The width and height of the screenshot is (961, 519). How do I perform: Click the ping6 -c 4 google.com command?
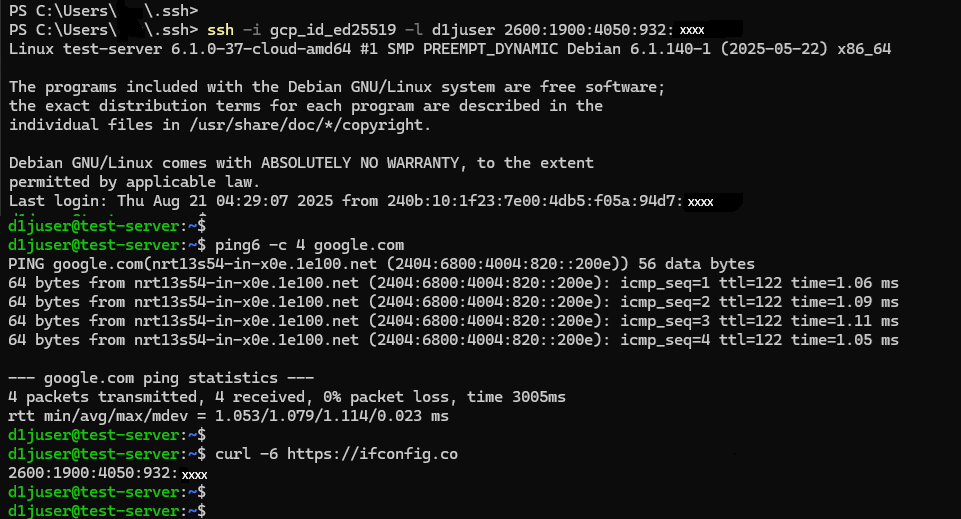pos(310,245)
